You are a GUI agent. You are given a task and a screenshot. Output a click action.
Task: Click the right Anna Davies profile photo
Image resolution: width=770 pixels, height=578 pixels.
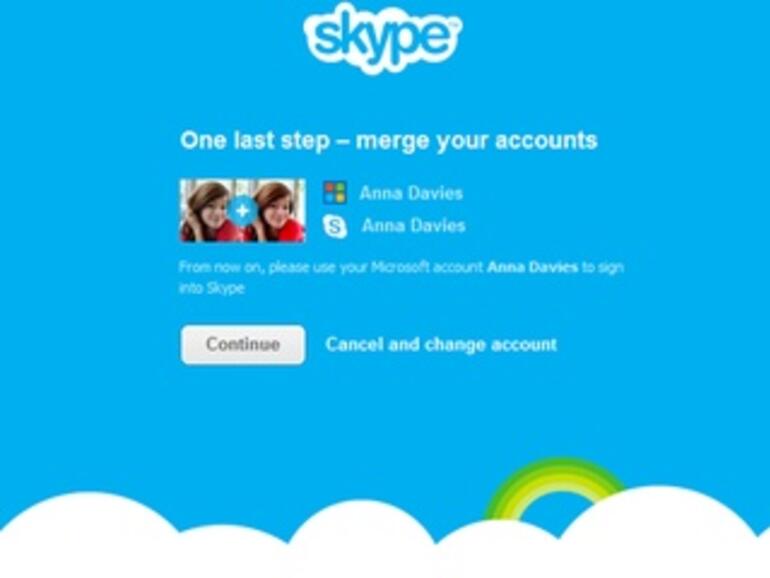(275, 211)
